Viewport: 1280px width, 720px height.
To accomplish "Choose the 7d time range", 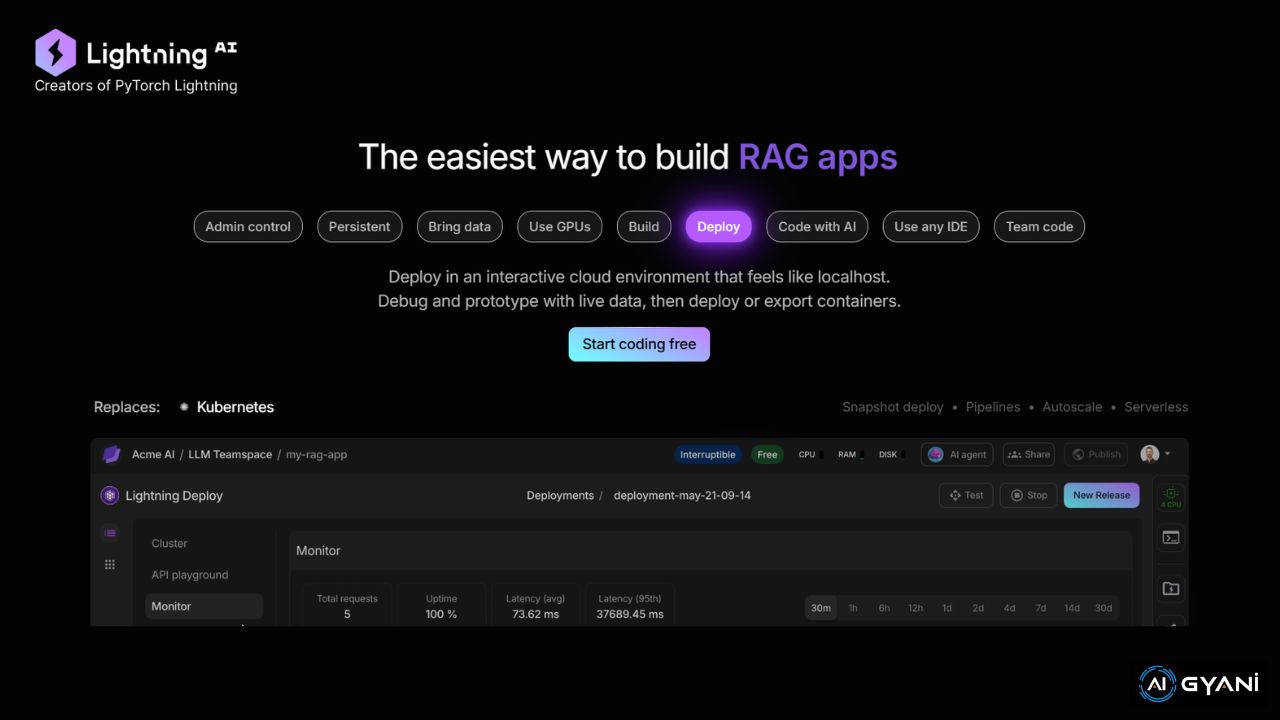I will tap(1041, 608).
